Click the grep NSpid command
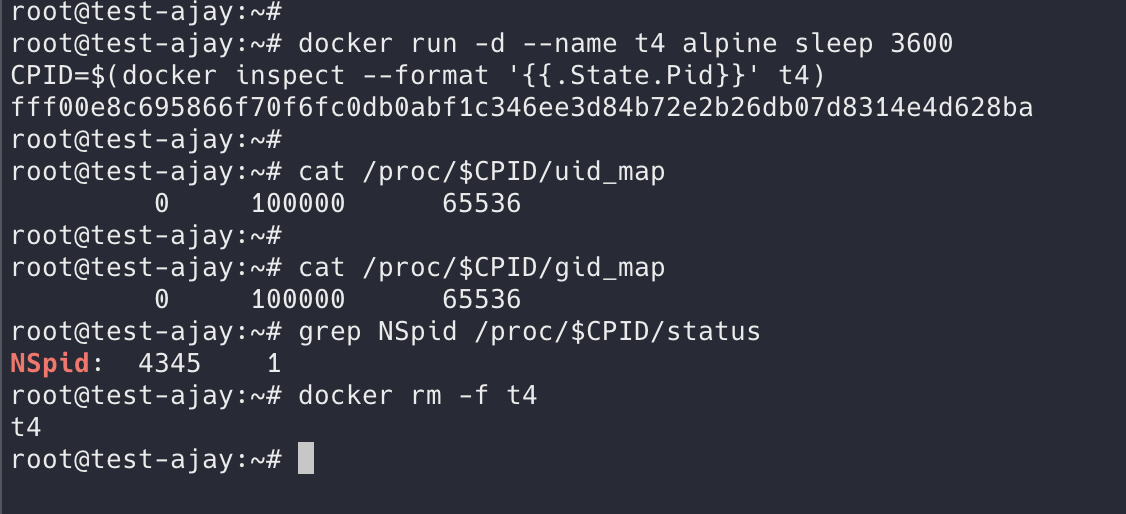 529,331
